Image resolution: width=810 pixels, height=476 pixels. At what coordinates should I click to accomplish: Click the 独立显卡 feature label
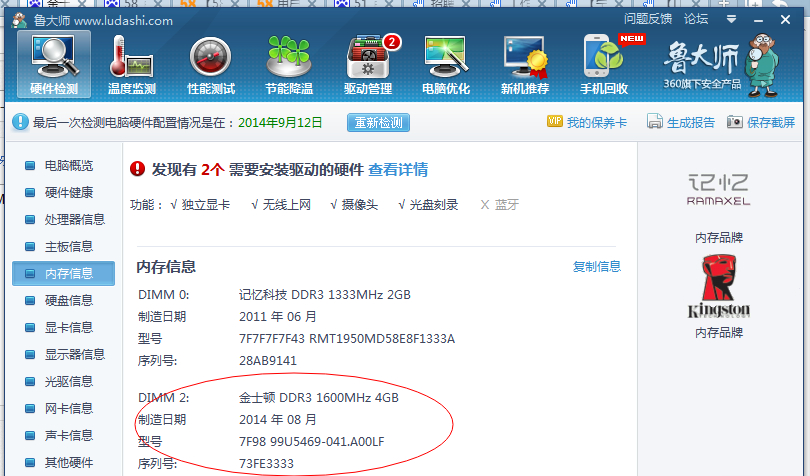206,205
